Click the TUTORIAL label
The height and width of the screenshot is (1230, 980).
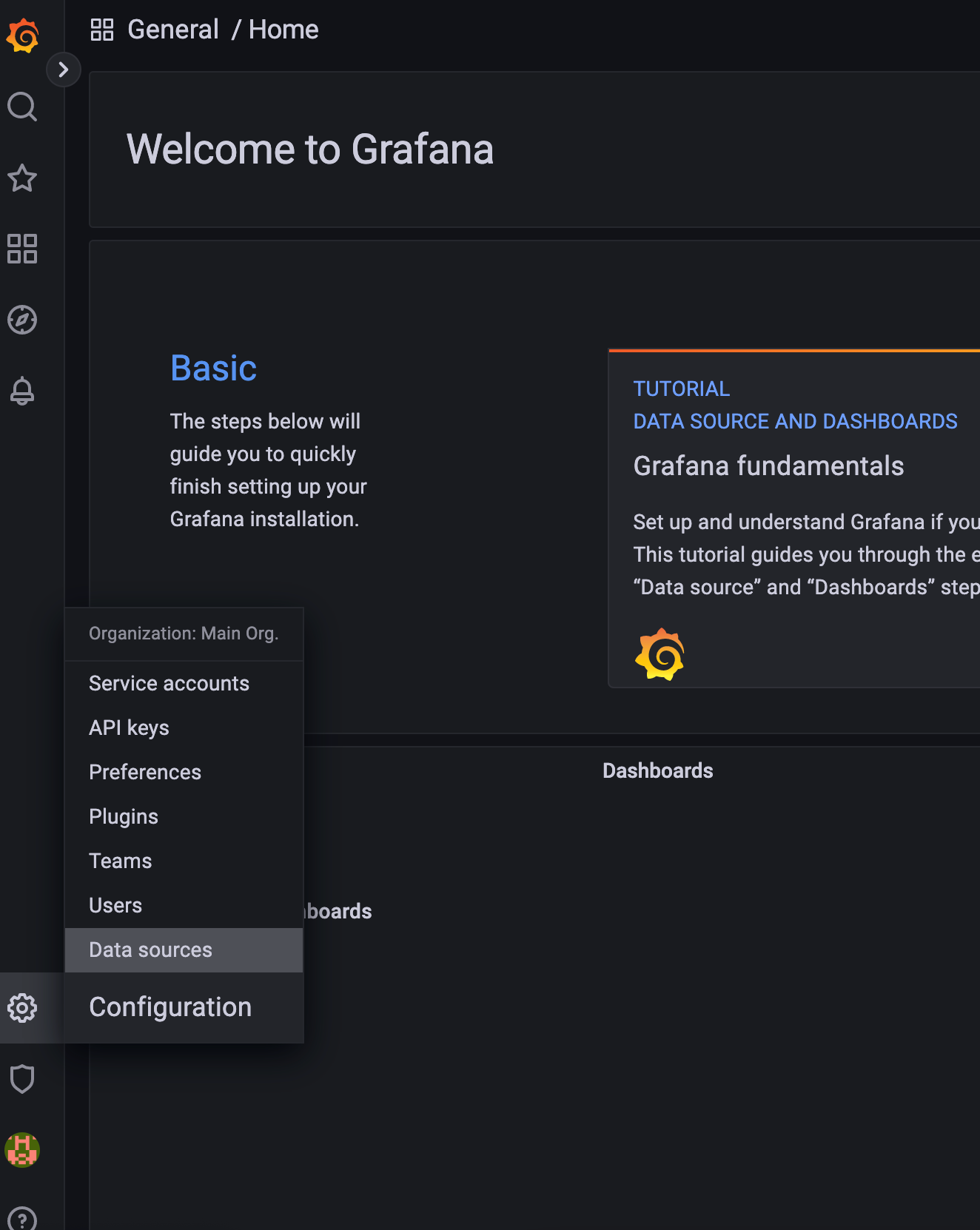tap(682, 389)
